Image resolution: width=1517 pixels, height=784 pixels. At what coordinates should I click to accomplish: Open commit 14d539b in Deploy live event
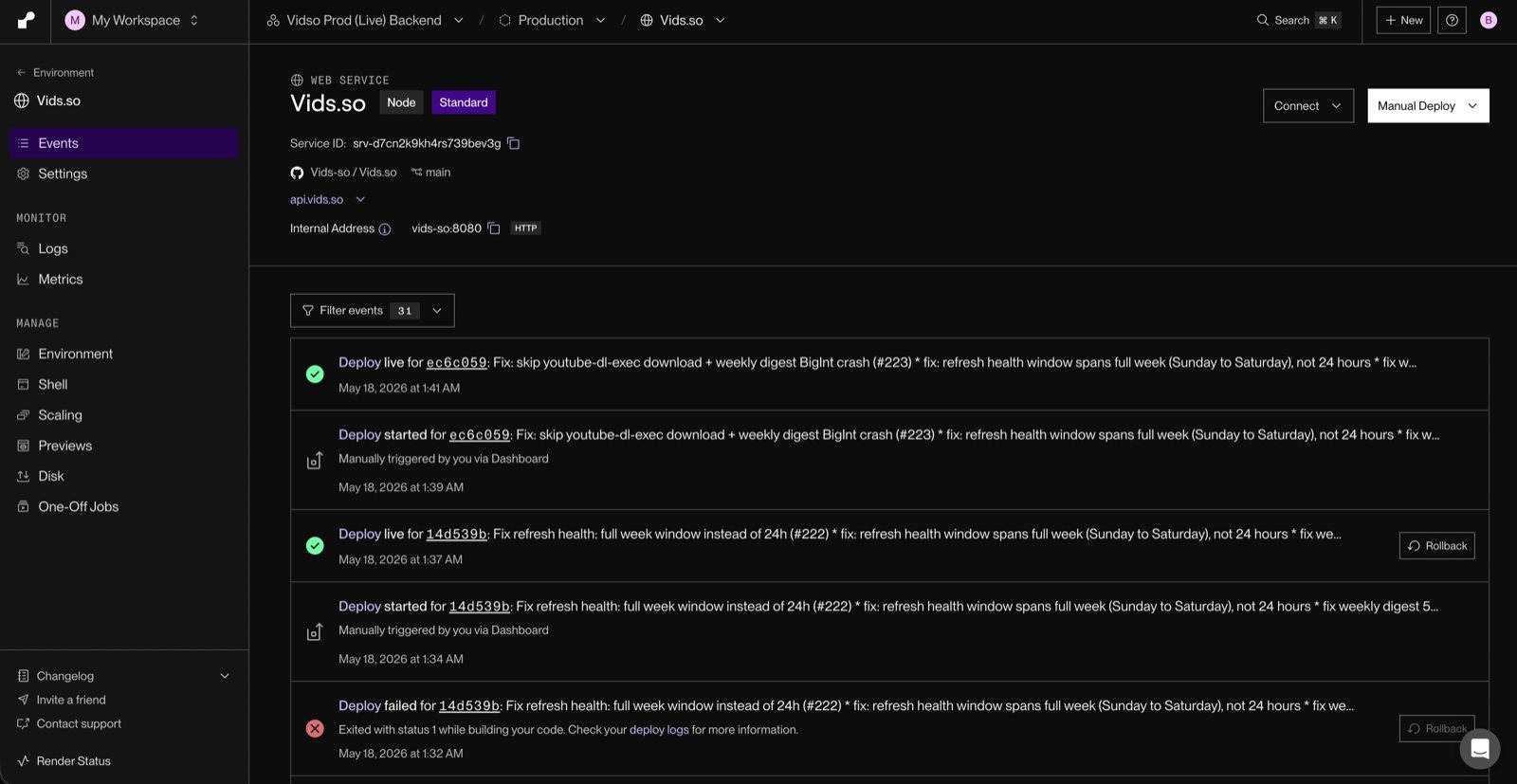pyautogui.click(x=456, y=535)
